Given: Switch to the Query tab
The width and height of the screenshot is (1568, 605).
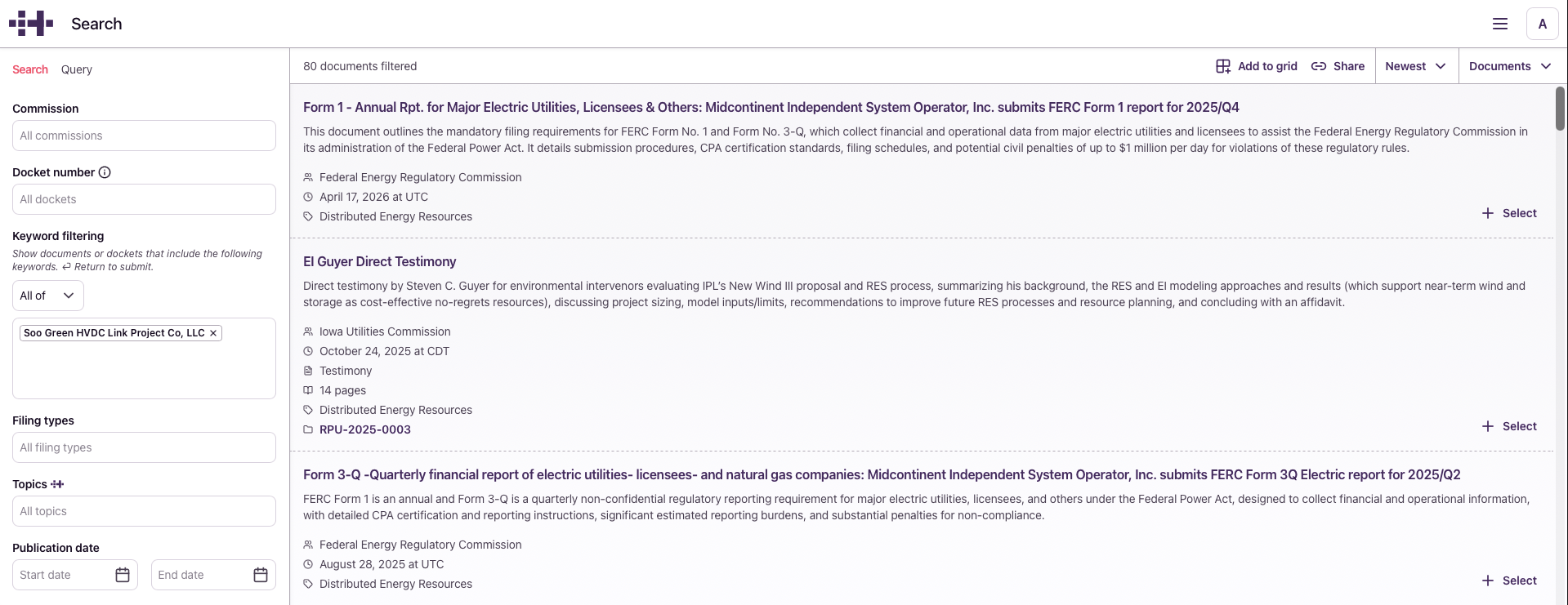Looking at the screenshot, I should pyautogui.click(x=77, y=69).
